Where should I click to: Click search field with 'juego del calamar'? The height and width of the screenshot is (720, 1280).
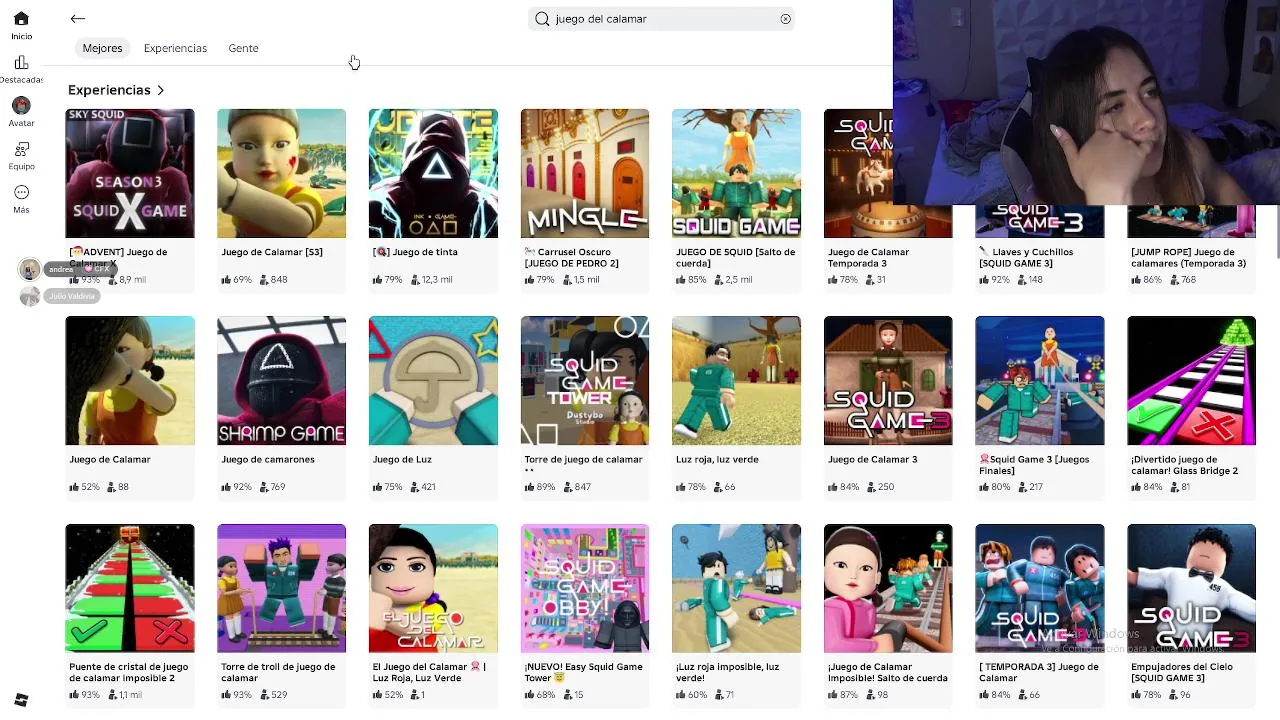pos(661,19)
